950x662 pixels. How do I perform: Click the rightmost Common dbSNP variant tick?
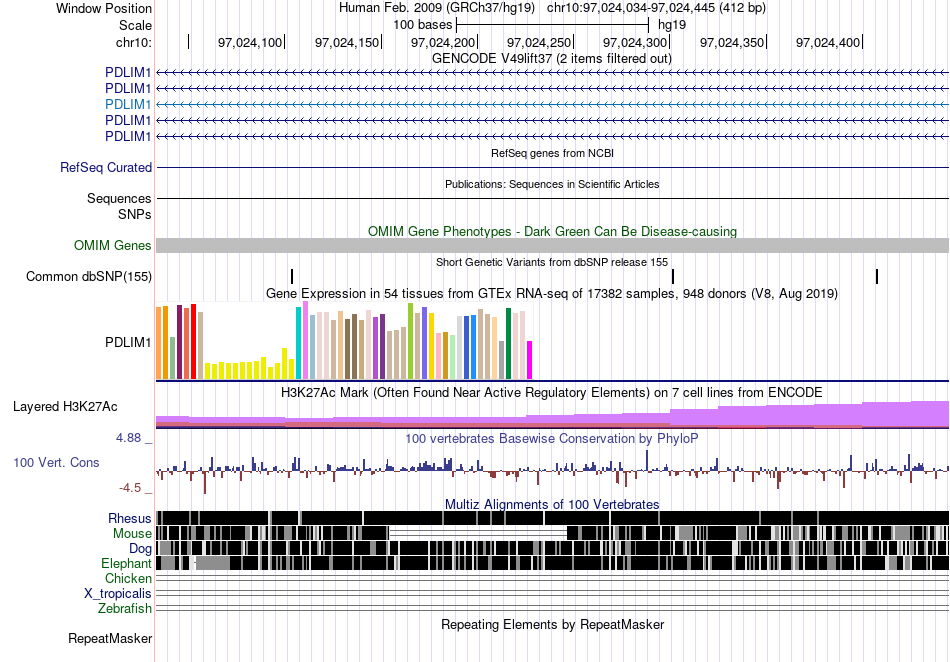[x=877, y=276]
